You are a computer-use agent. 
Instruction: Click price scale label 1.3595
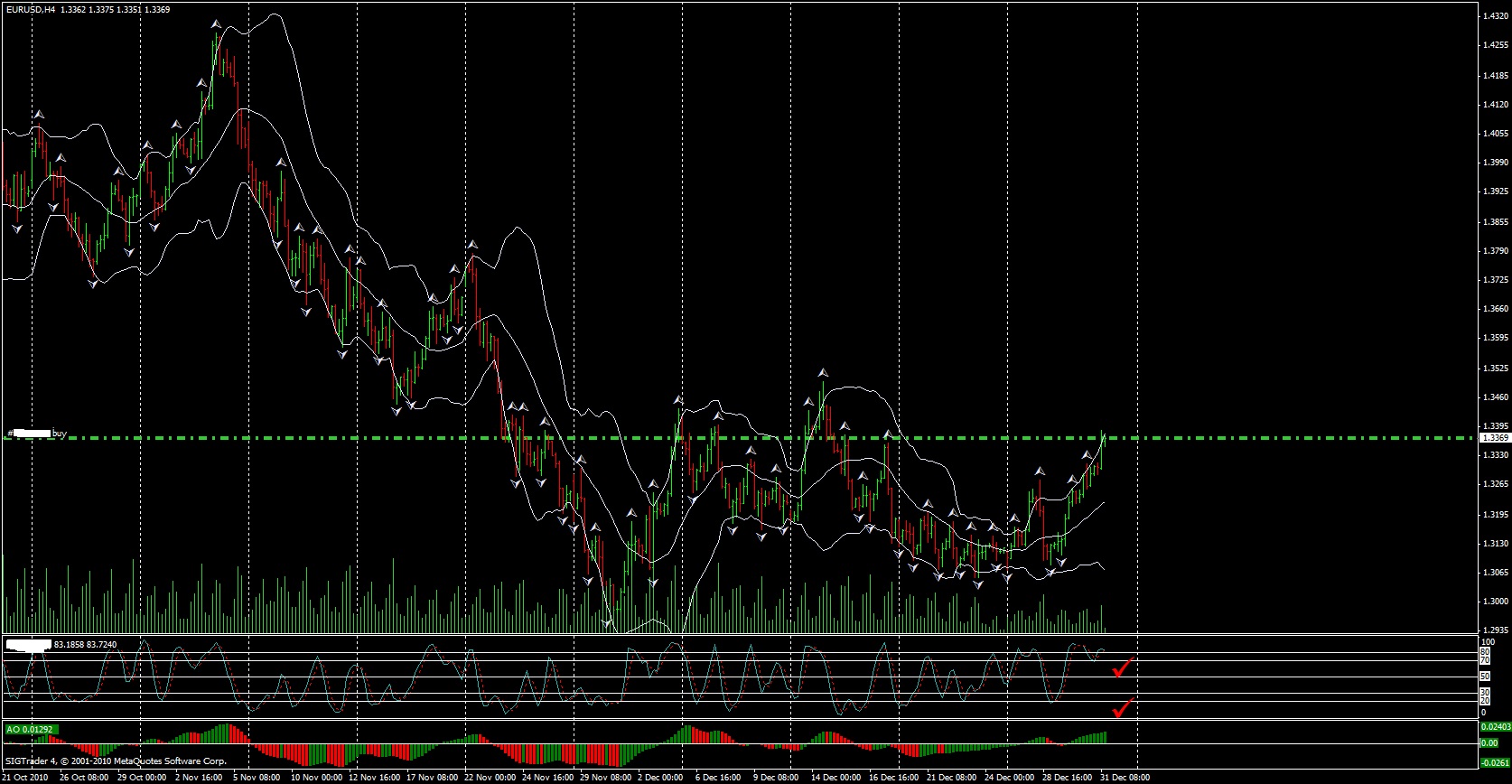[1494, 339]
